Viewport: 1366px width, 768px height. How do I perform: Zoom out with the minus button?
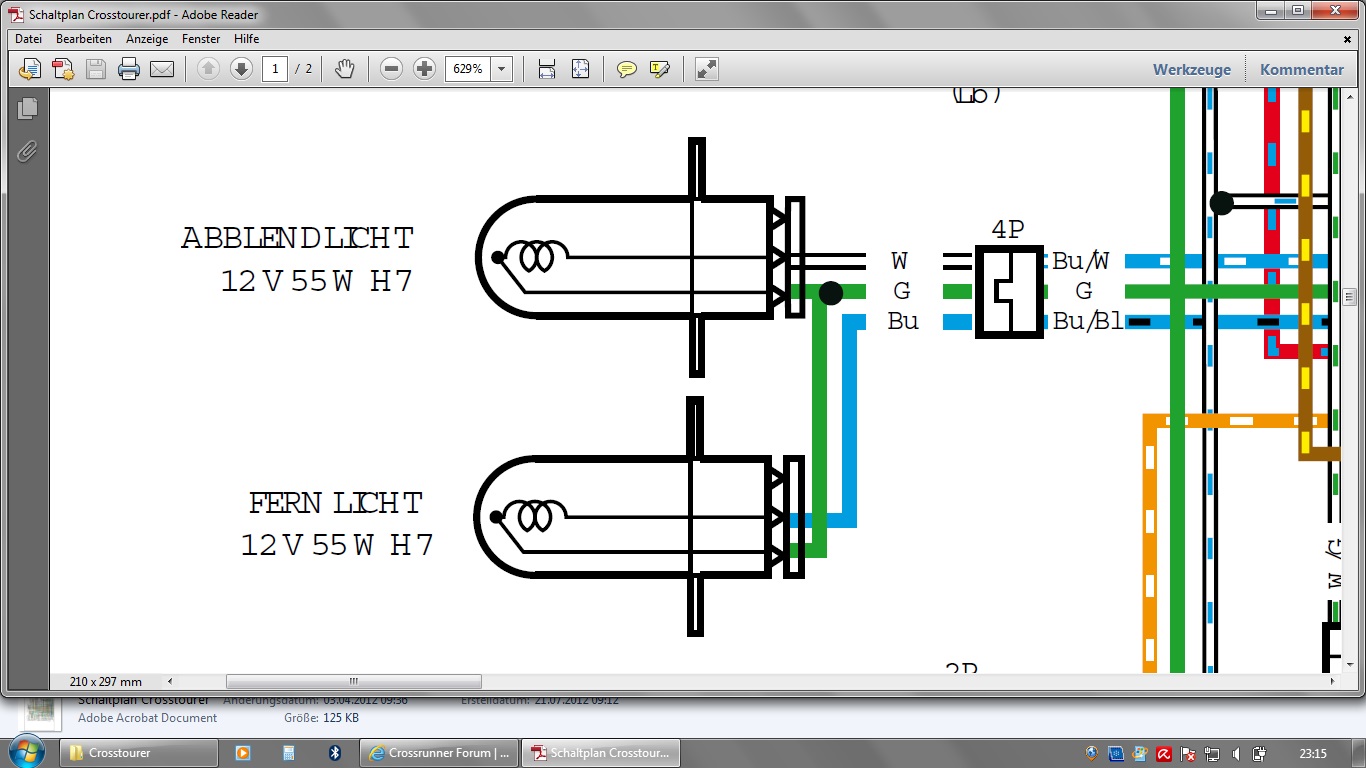(x=392, y=69)
